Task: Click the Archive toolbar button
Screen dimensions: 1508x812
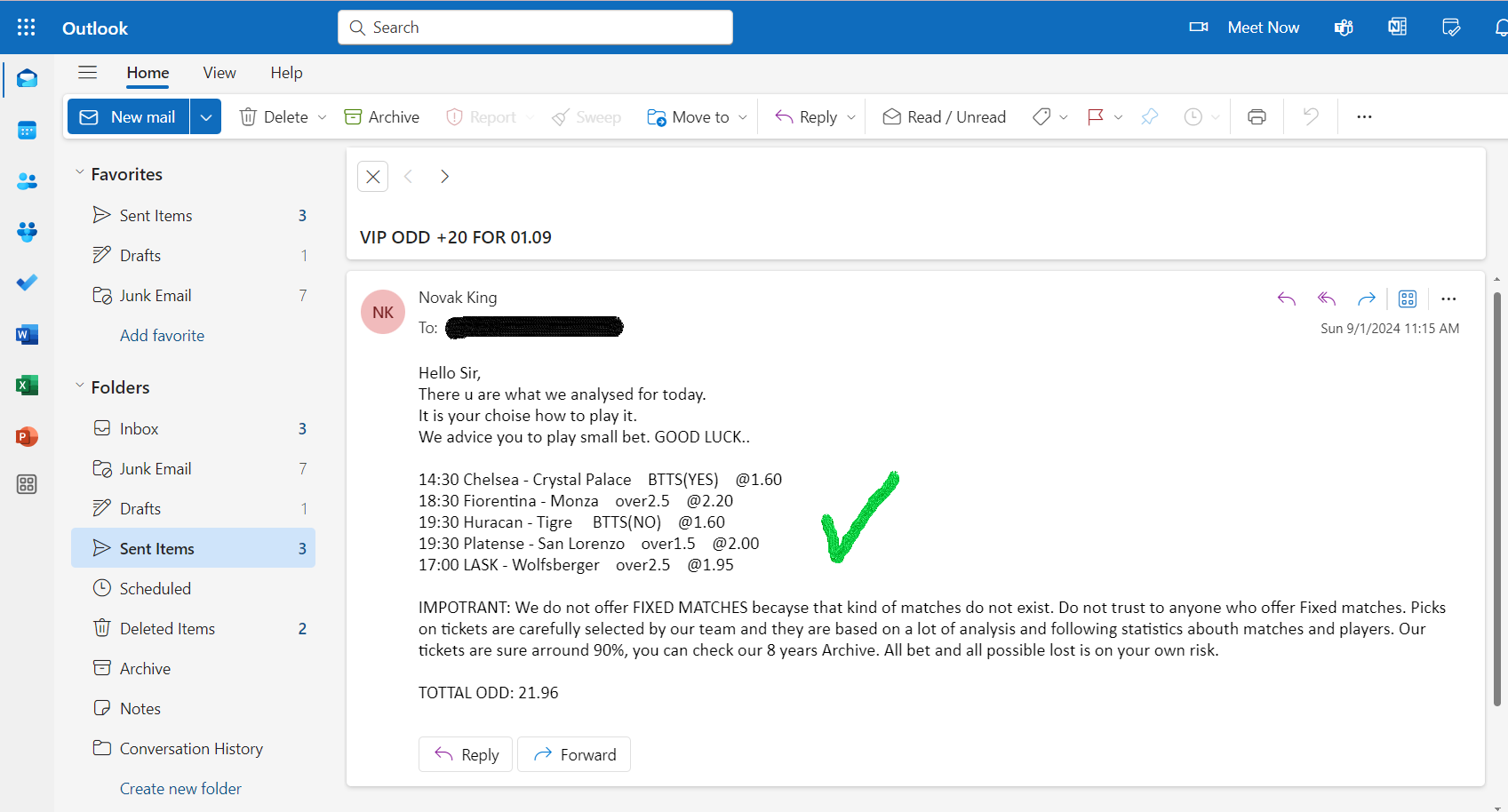Action: pos(381,116)
